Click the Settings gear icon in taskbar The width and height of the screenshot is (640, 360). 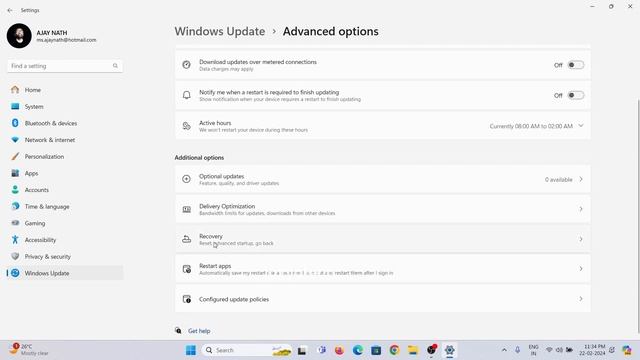[449, 350]
